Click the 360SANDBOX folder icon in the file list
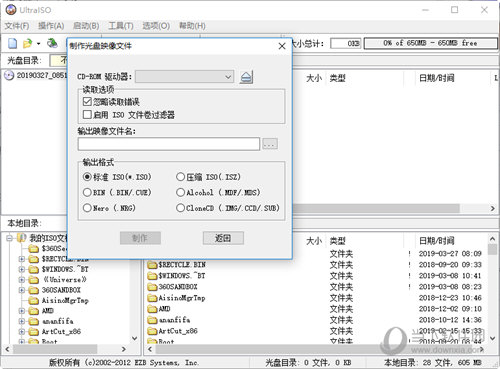Image resolution: width=500 pixels, height=369 pixels. pos(152,287)
